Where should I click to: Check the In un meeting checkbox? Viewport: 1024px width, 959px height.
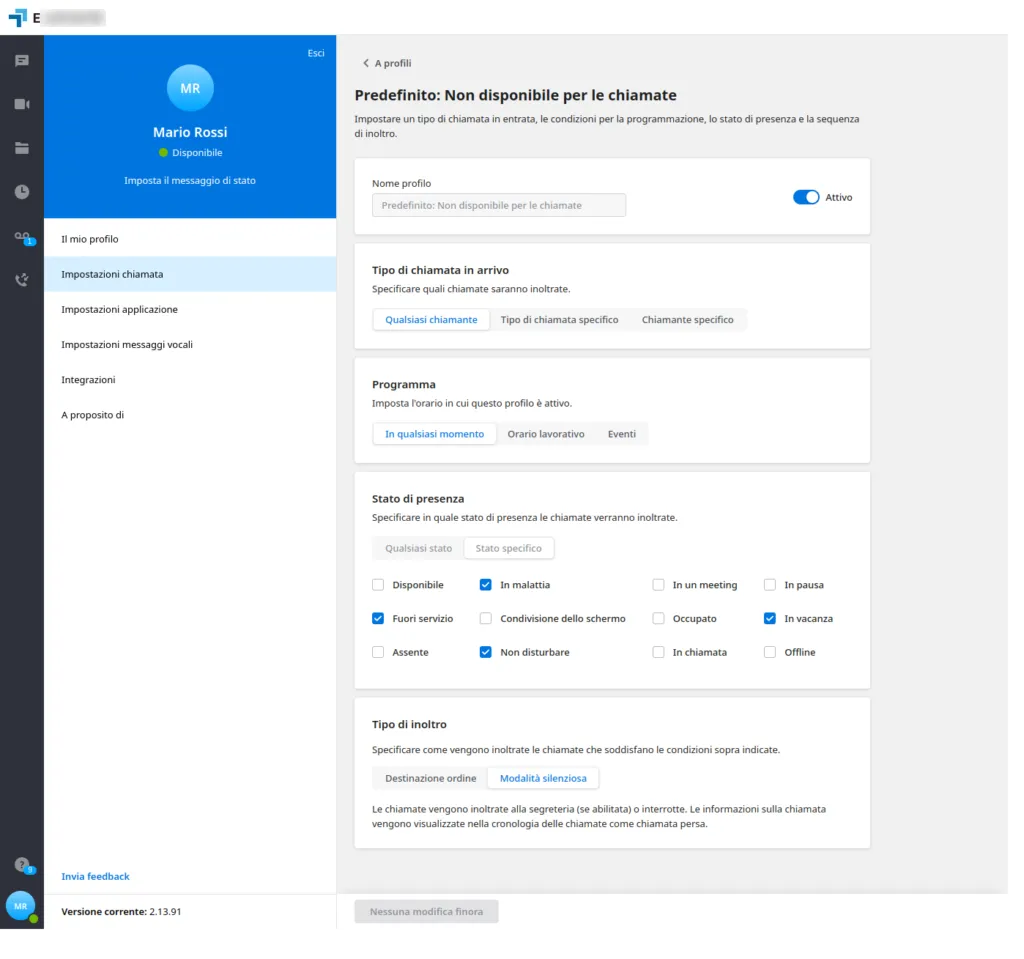[x=658, y=585]
